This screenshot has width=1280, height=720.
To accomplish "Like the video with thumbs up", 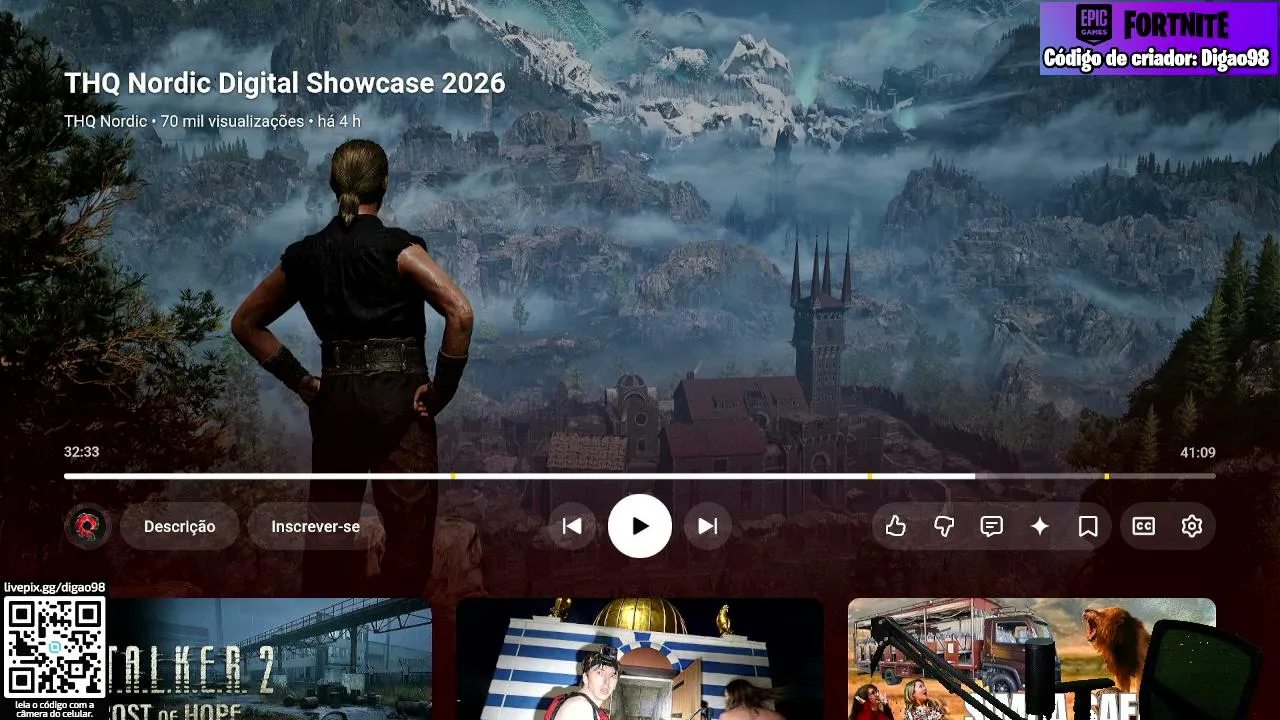I will 896,526.
